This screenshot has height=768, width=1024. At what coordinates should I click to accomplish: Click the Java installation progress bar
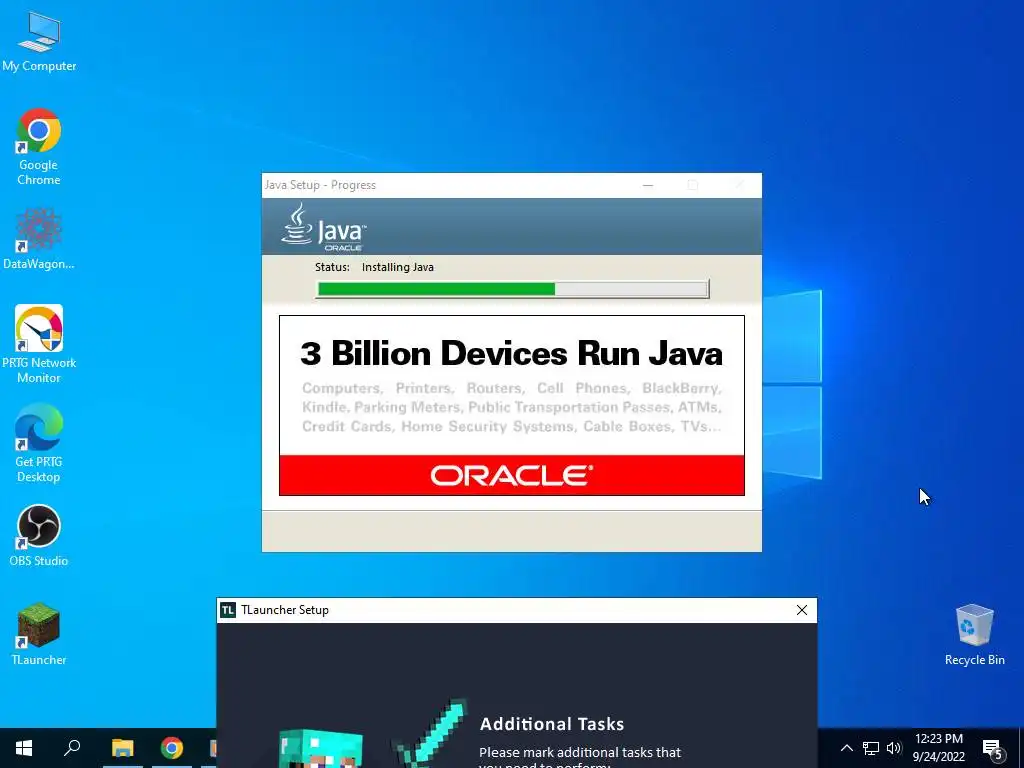tap(512, 289)
